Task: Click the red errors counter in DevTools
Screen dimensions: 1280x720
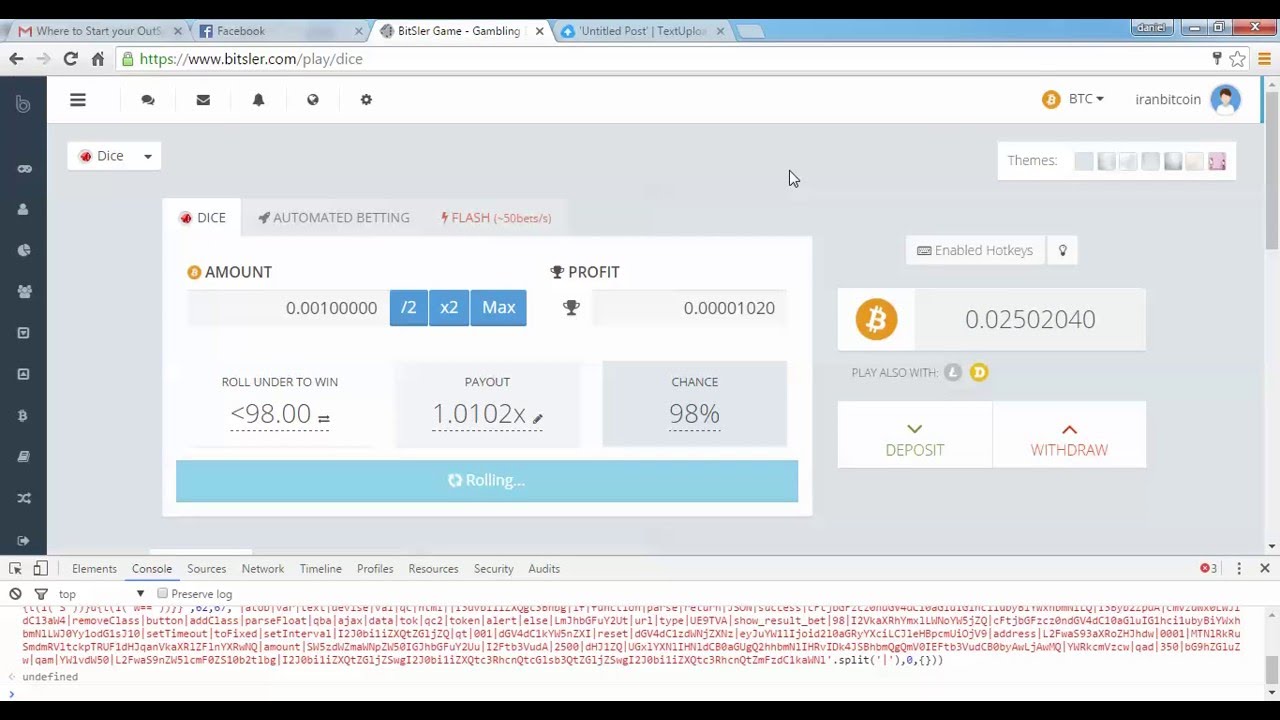Action: pos(1209,569)
